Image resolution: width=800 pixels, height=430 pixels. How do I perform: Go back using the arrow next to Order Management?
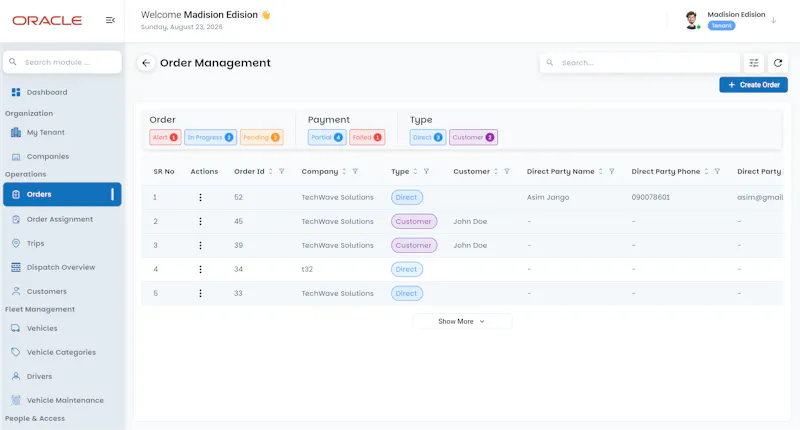coord(146,63)
